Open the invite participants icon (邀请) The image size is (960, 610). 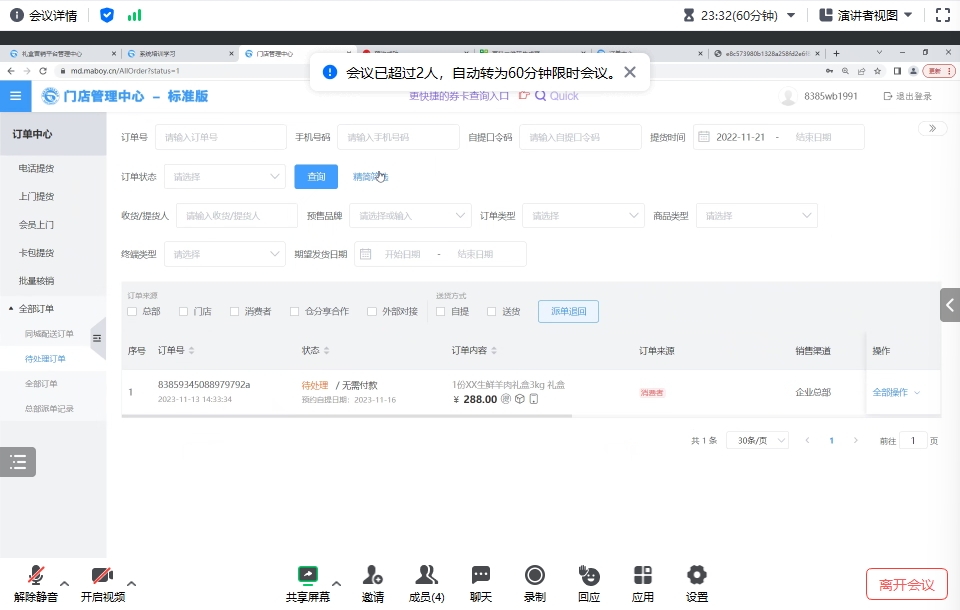[x=373, y=576]
